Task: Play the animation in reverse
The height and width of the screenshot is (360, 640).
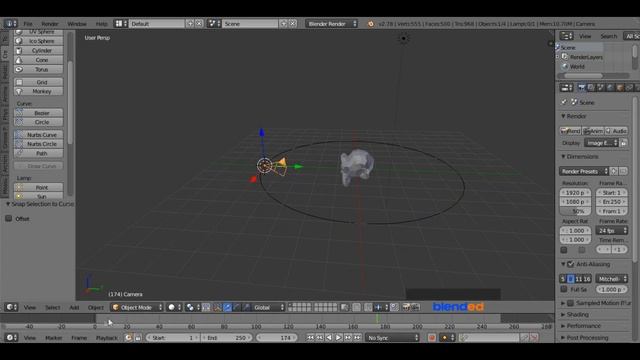Action: (329, 338)
